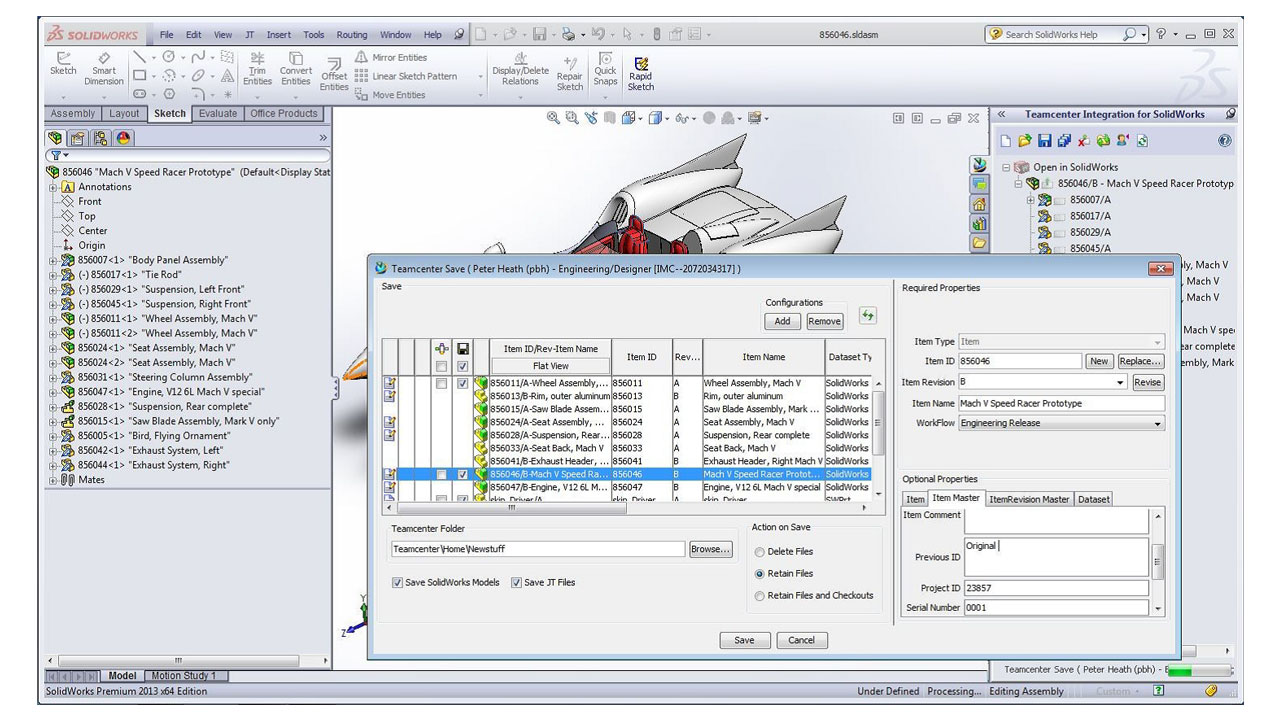The width and height of the screenshot is (1280, 720).
Task: Open the Quick Snaps tool
Action: click(605, 68)
